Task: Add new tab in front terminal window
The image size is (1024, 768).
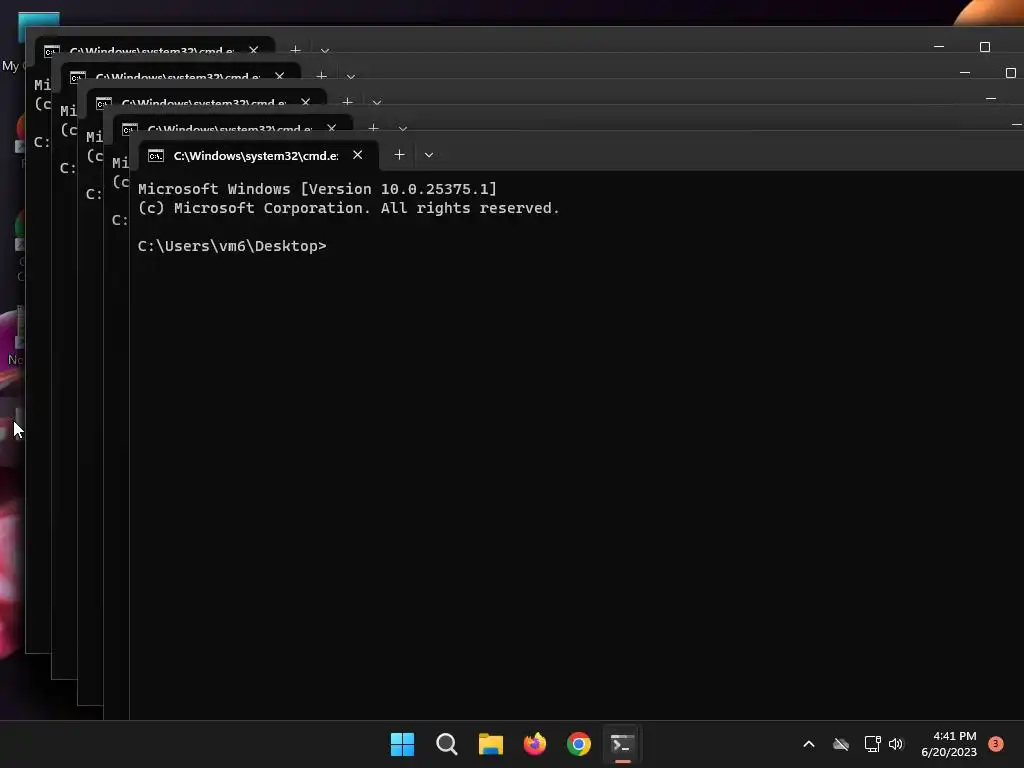Action: click(400, 155)
